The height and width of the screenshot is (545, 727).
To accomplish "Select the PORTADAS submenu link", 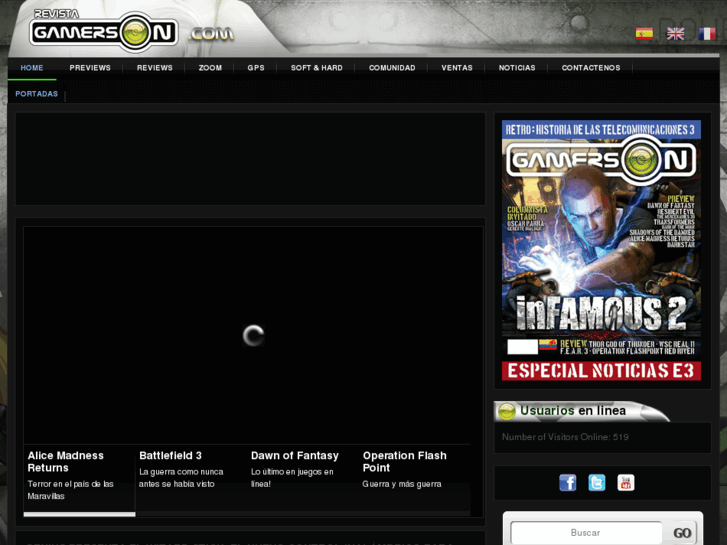I will point(37,94).
